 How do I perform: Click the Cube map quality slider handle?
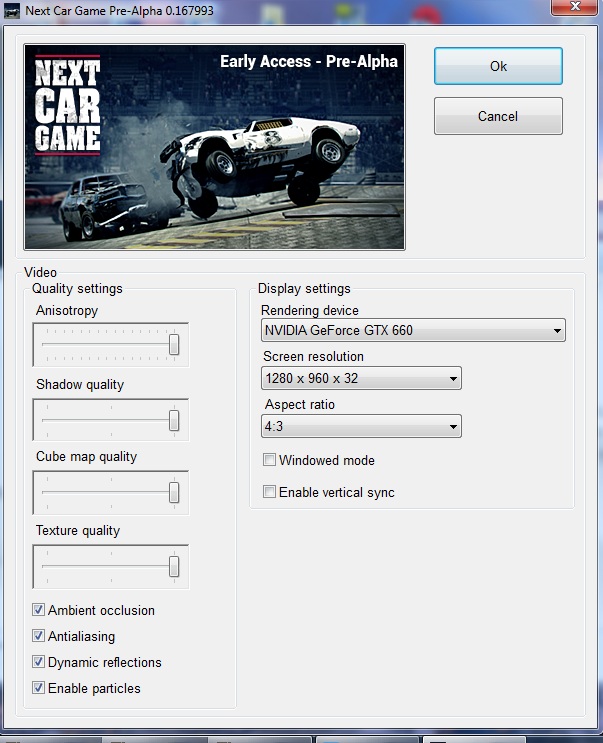(174, 492)
